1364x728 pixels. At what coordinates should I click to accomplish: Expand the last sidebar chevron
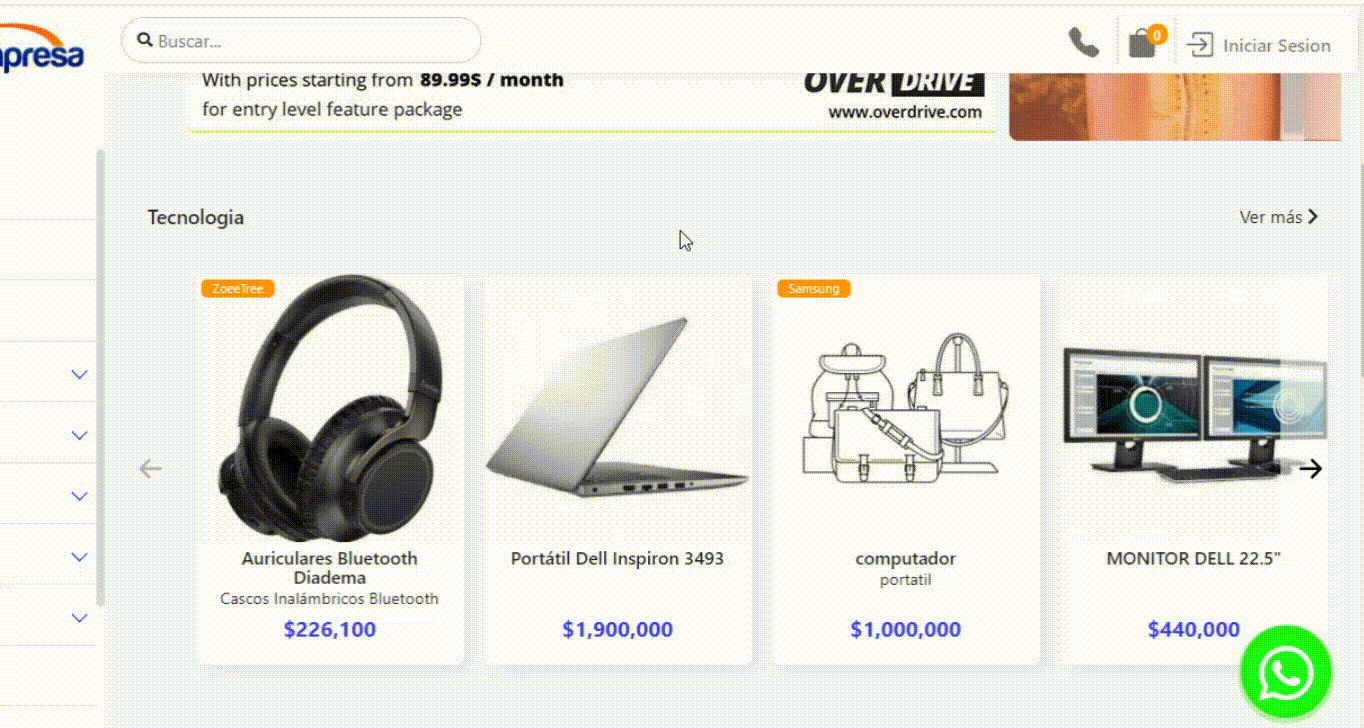point(80,618)
